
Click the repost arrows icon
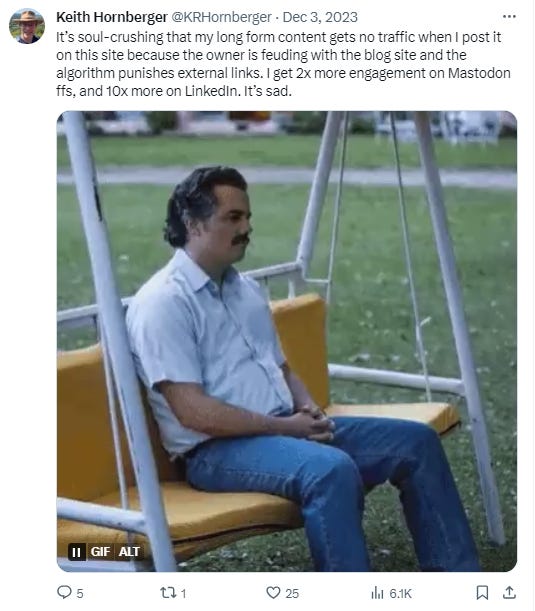coord(169,593)
